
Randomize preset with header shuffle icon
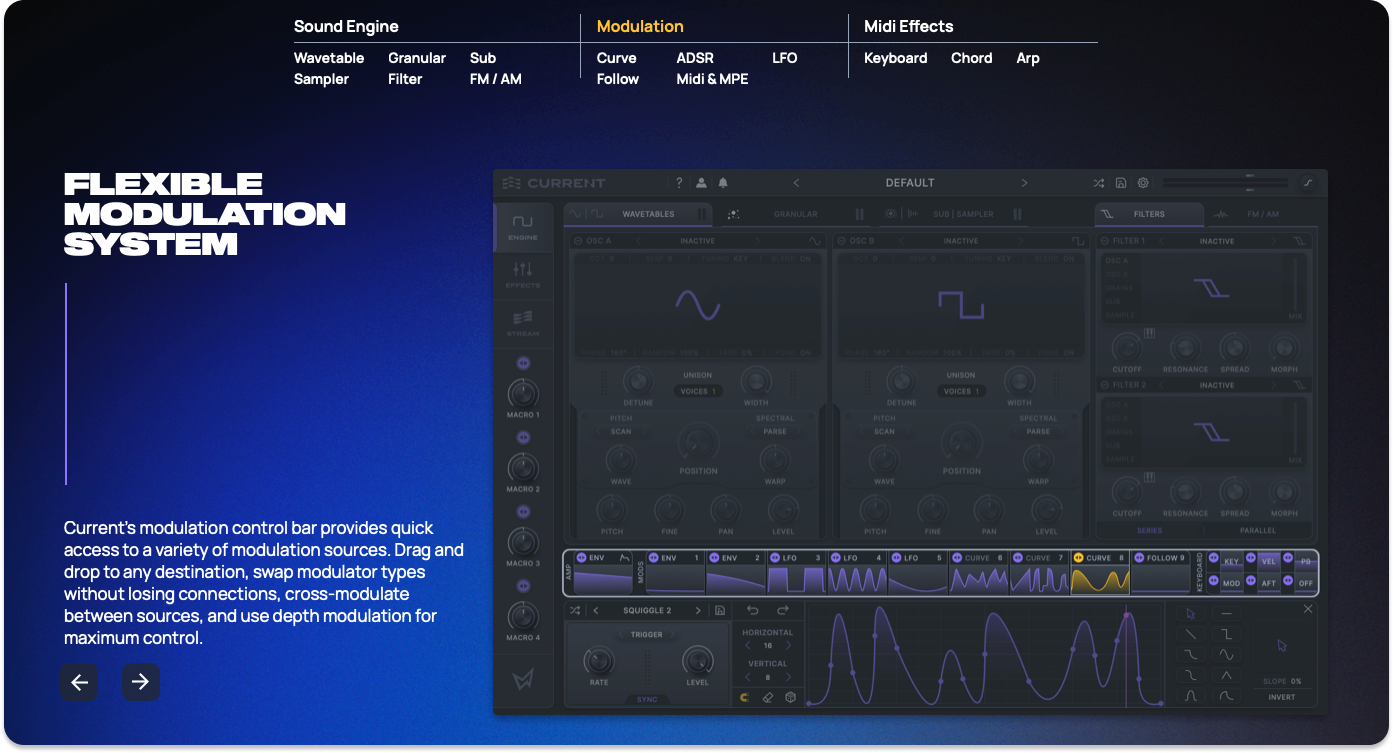pos(1098,183)
